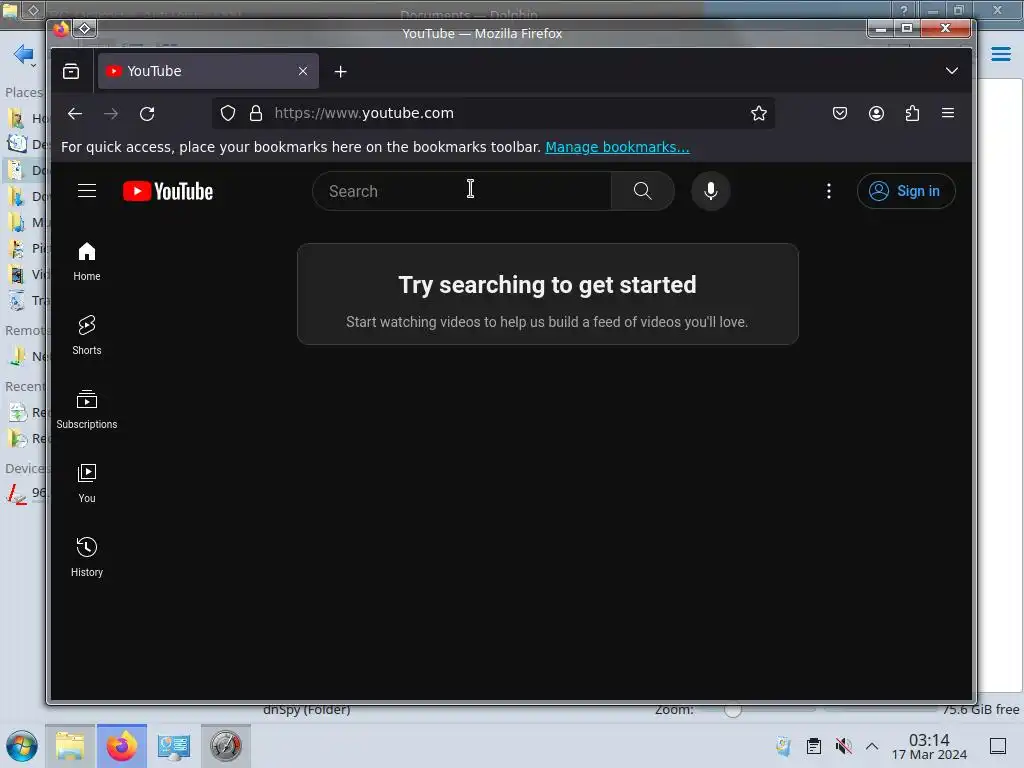
Task: Open Dolphin hamburger menu at right
Action: 1000,54
